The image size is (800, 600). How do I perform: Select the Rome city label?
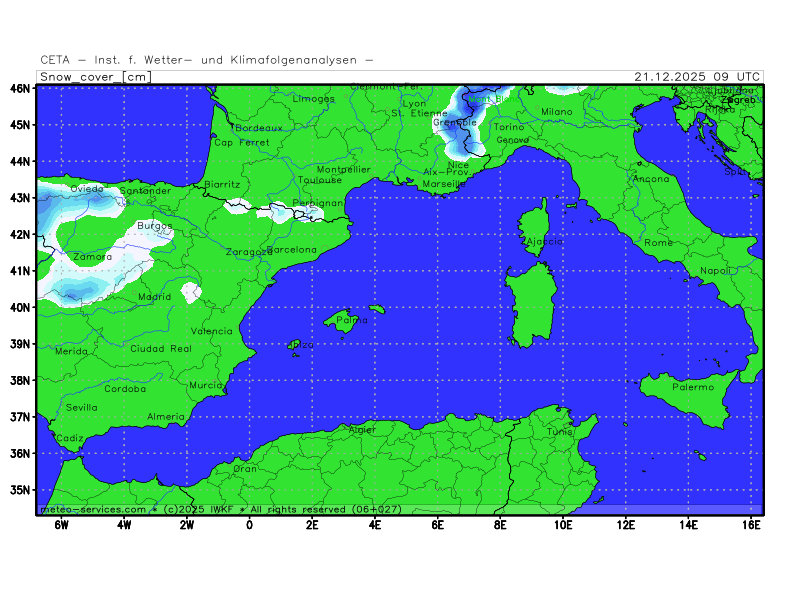pos(658,243)
